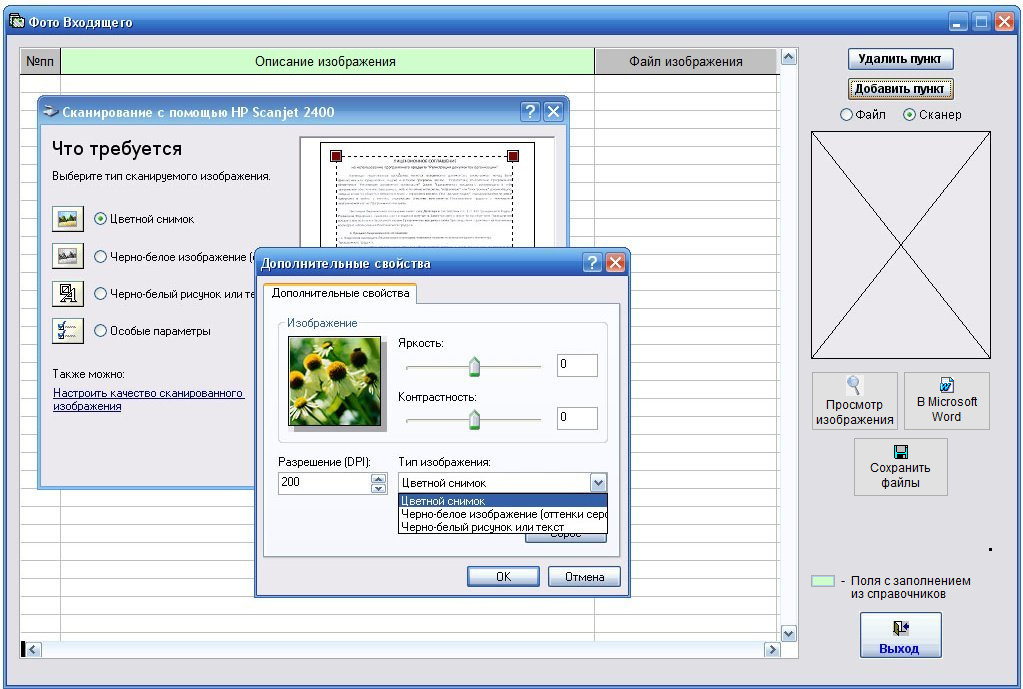1023x689 pixels.
Task: Click the table vertical scrollbar up arrow
Action: point(788,57)
